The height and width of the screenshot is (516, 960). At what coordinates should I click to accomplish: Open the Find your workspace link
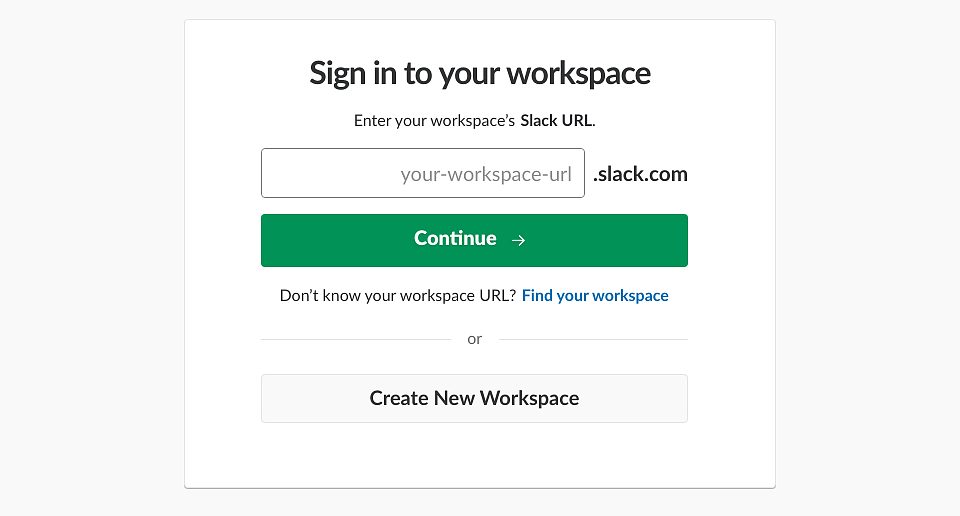click(594, 296)
